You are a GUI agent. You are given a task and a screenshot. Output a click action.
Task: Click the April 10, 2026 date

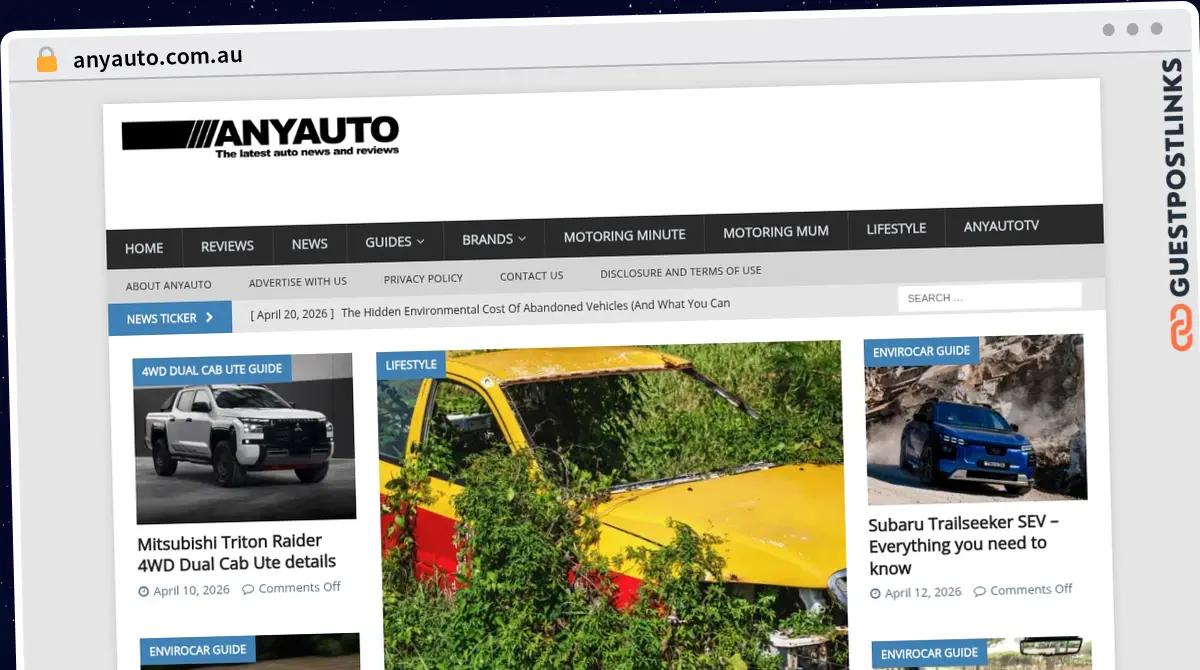click(191, 590)
